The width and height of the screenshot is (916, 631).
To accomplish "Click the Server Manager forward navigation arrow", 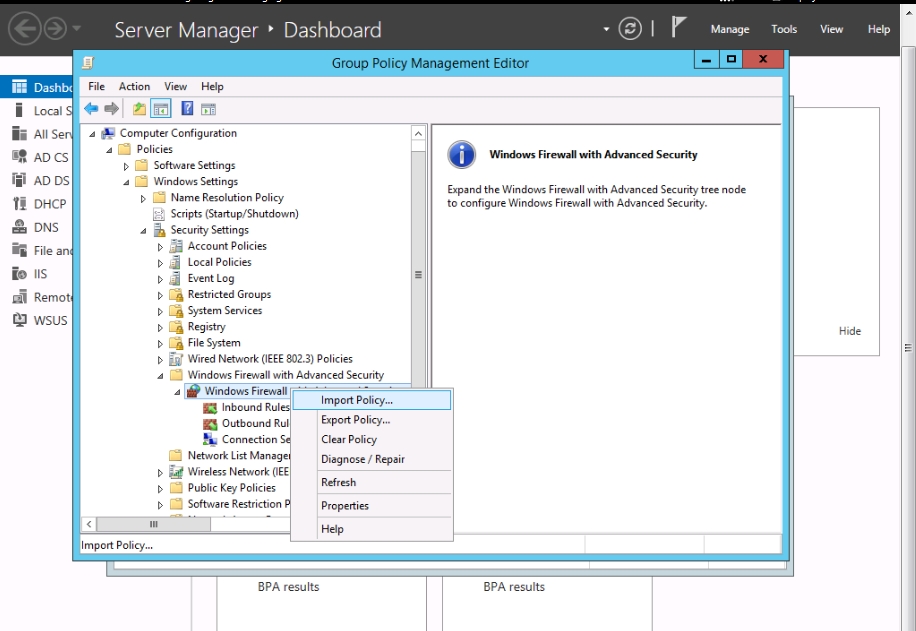I will click(x=55, y=28).
